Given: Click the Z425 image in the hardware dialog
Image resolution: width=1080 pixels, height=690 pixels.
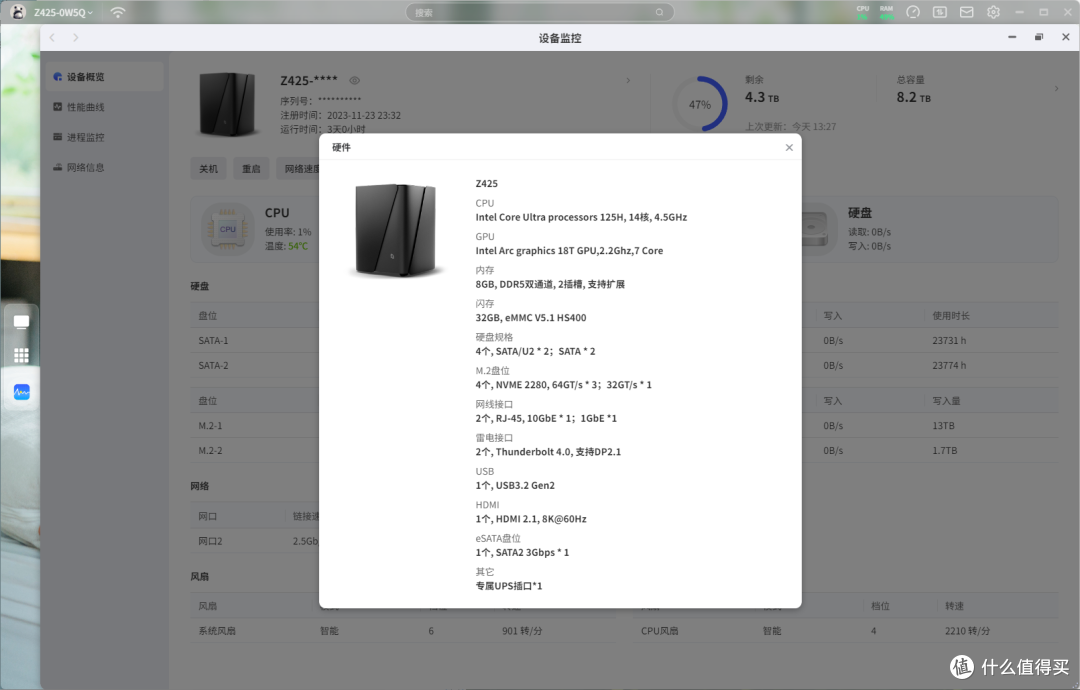Looking at the screenshot, I should [395, 230].
